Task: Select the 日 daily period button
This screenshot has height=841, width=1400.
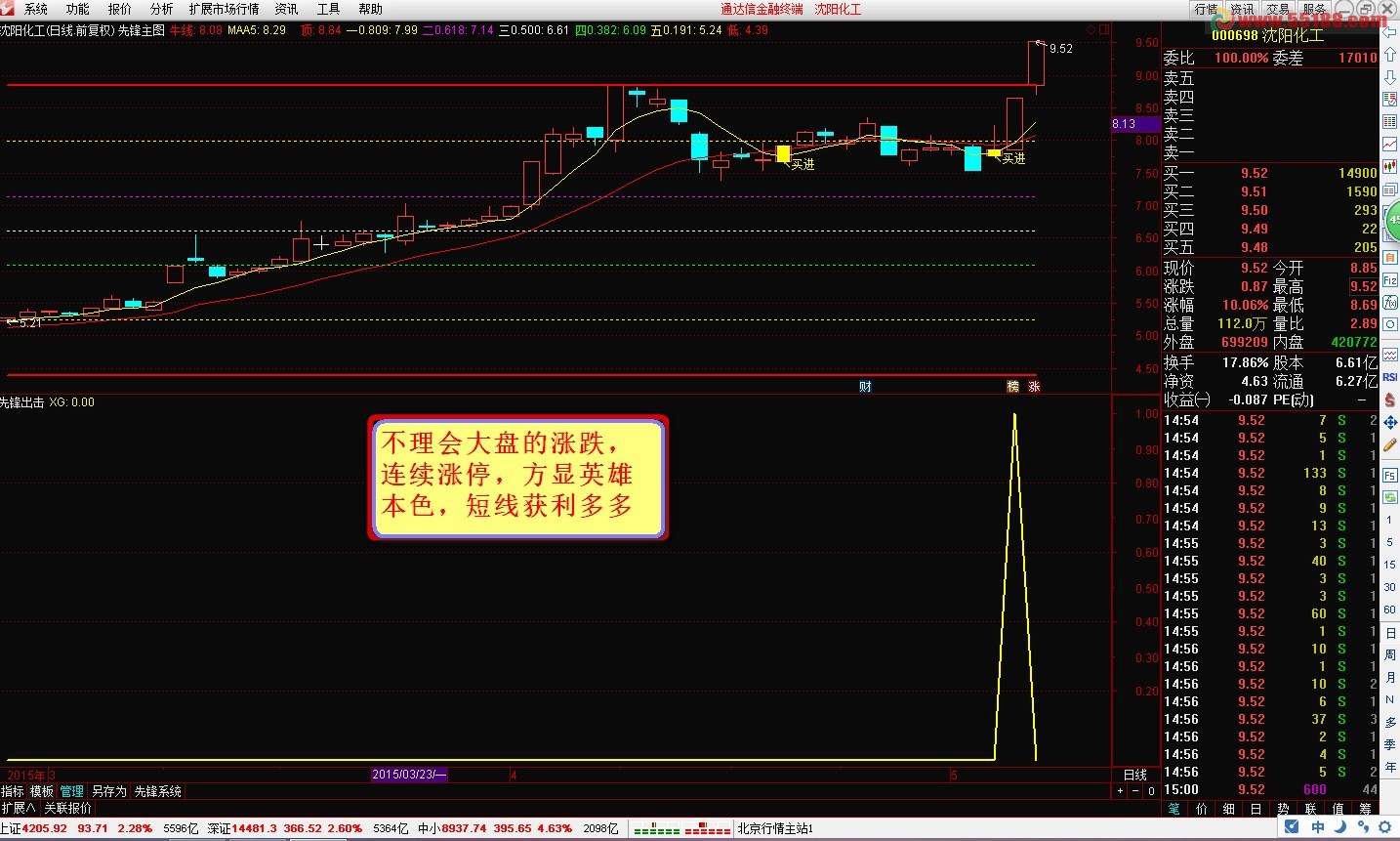Action: pyautogui.click(x=1390, y=633)
